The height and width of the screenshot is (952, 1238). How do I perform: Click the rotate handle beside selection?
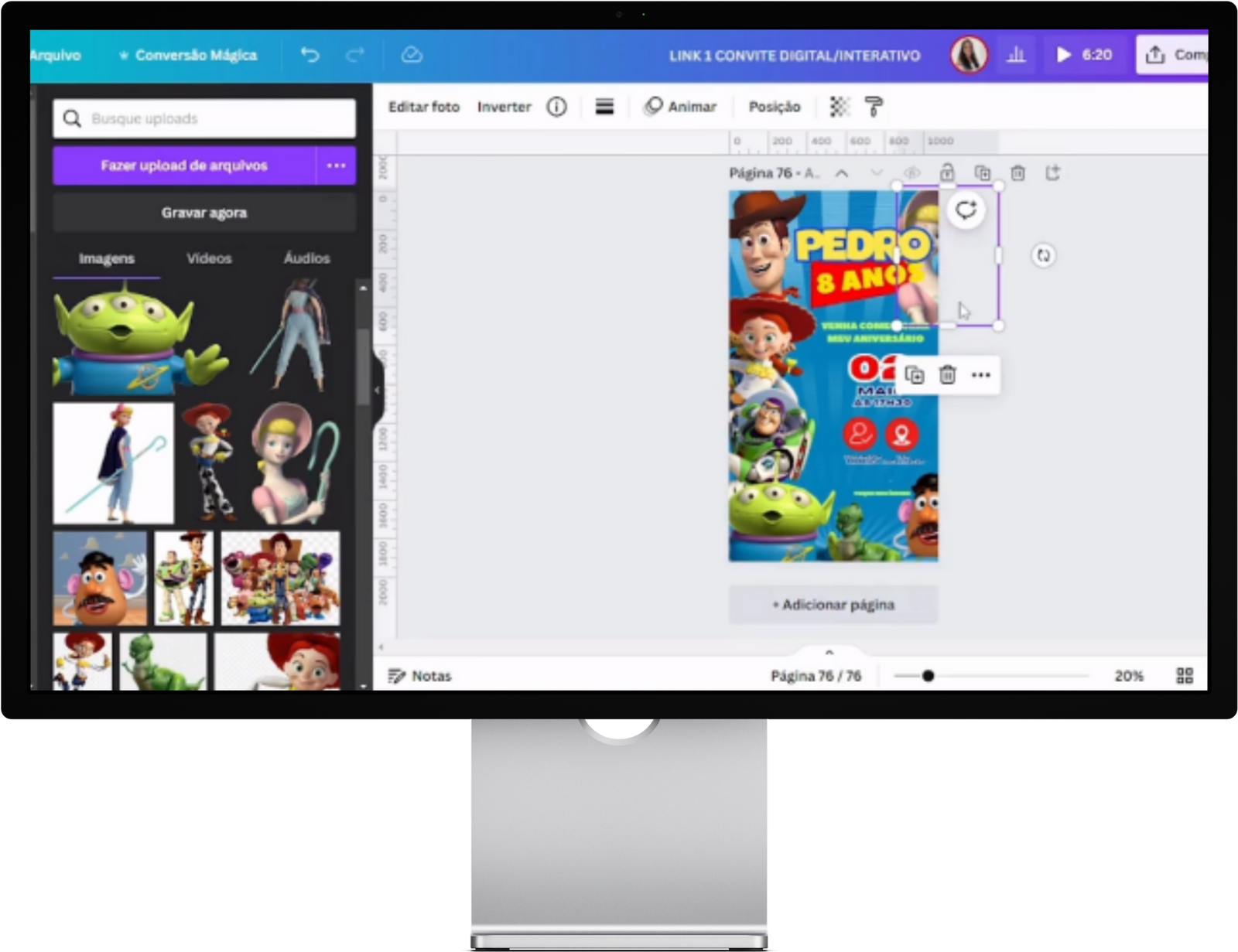click(1043, 255)
